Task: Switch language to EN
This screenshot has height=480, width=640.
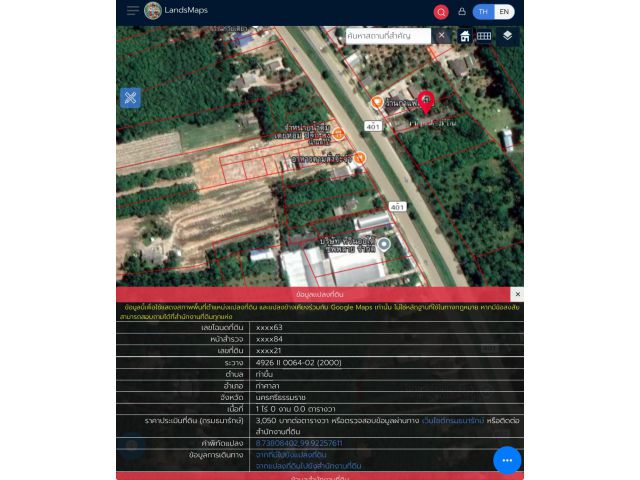Action: pyautogui.click(x=504, y=12)
